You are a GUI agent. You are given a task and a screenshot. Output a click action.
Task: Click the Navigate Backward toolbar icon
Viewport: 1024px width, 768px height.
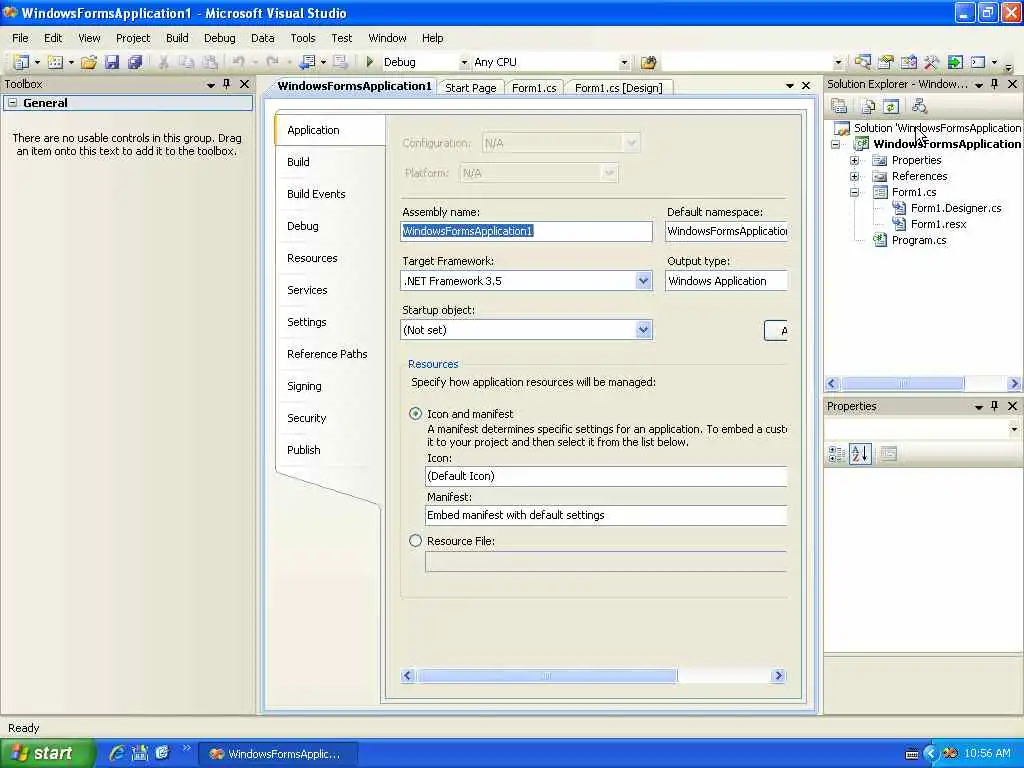[x=307, y=62]
